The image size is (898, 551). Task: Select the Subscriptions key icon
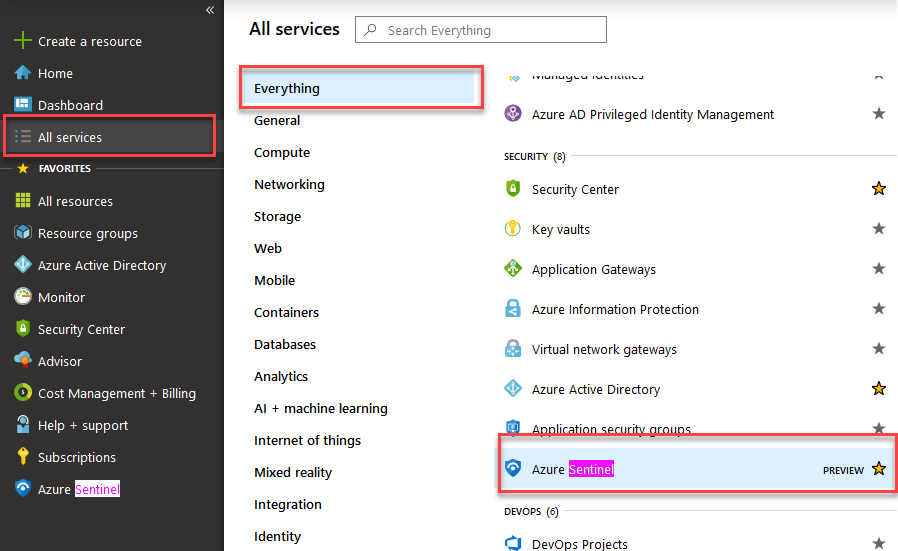click(x=23, y=457)
